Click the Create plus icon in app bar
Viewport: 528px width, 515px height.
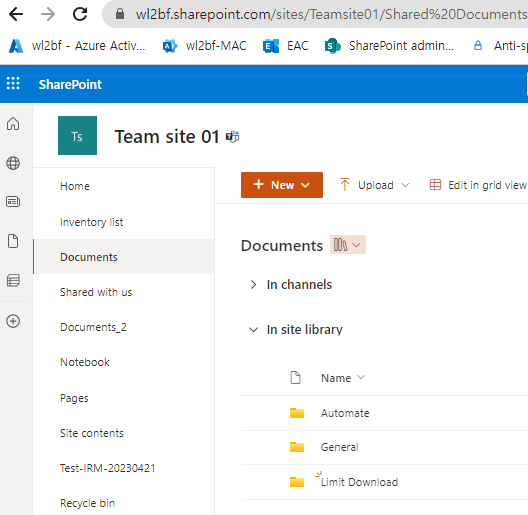pyautogui.click(x=13, y=321)
